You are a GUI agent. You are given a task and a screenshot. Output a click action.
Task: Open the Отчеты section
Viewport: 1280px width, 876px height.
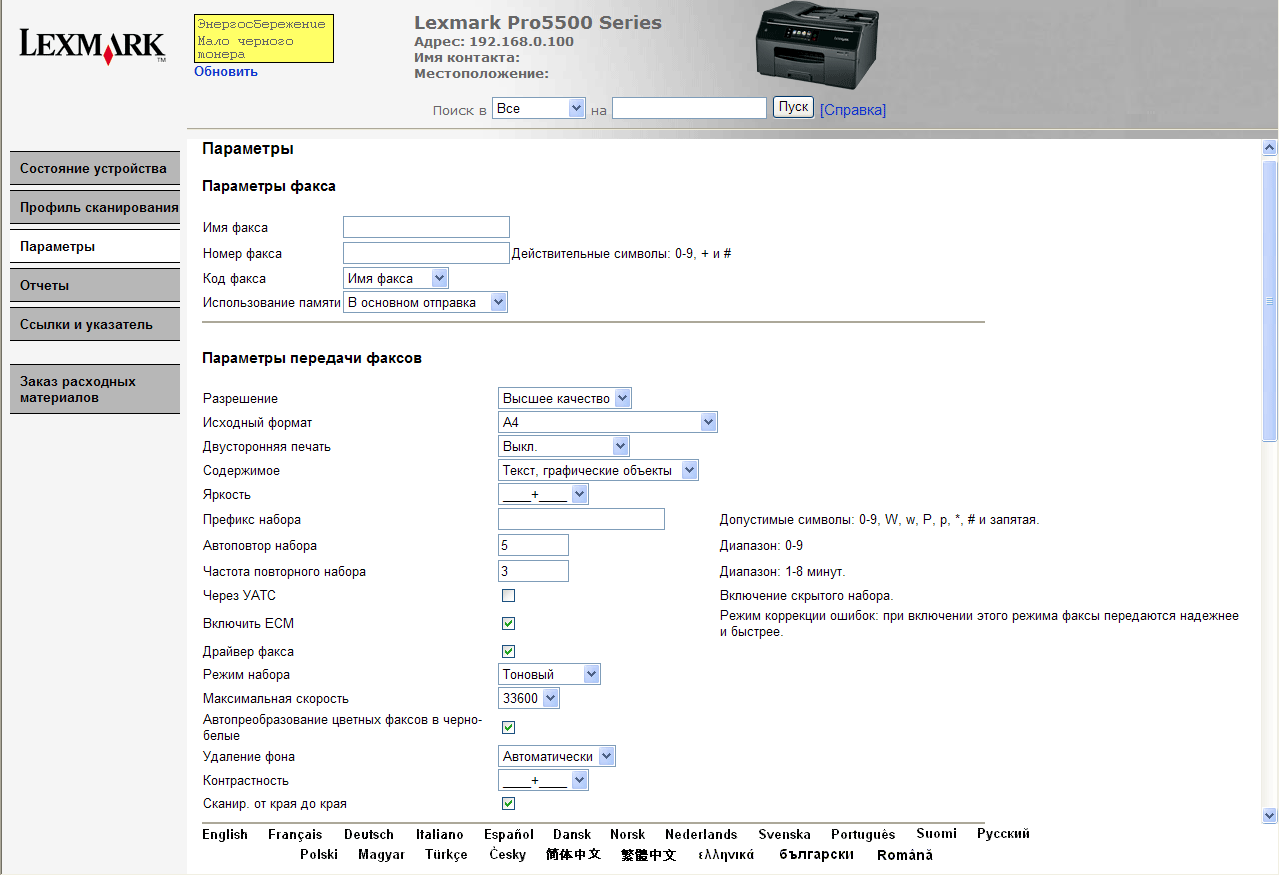95,285
